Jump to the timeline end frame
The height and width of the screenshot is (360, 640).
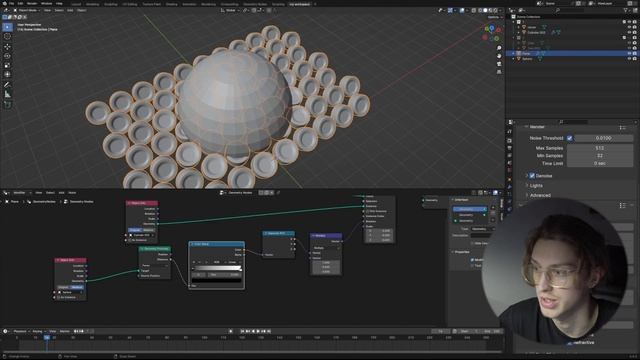[269, 331]
